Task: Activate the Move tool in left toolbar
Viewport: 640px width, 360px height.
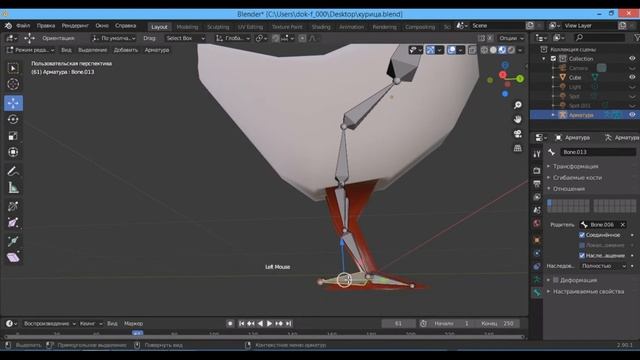Action: tap(13, 103)
